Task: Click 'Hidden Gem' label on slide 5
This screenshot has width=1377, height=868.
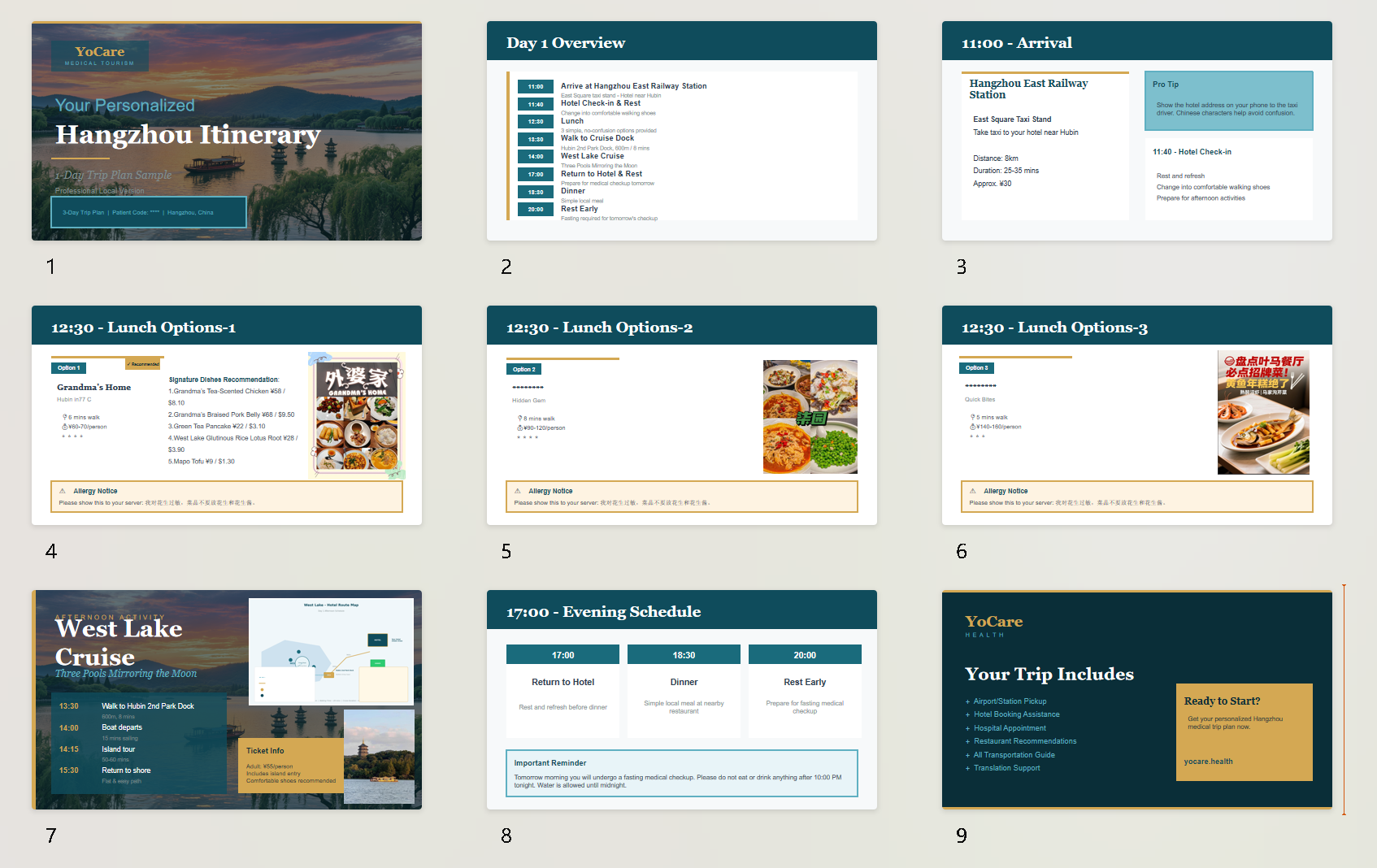Action: (x=528, y=401)
